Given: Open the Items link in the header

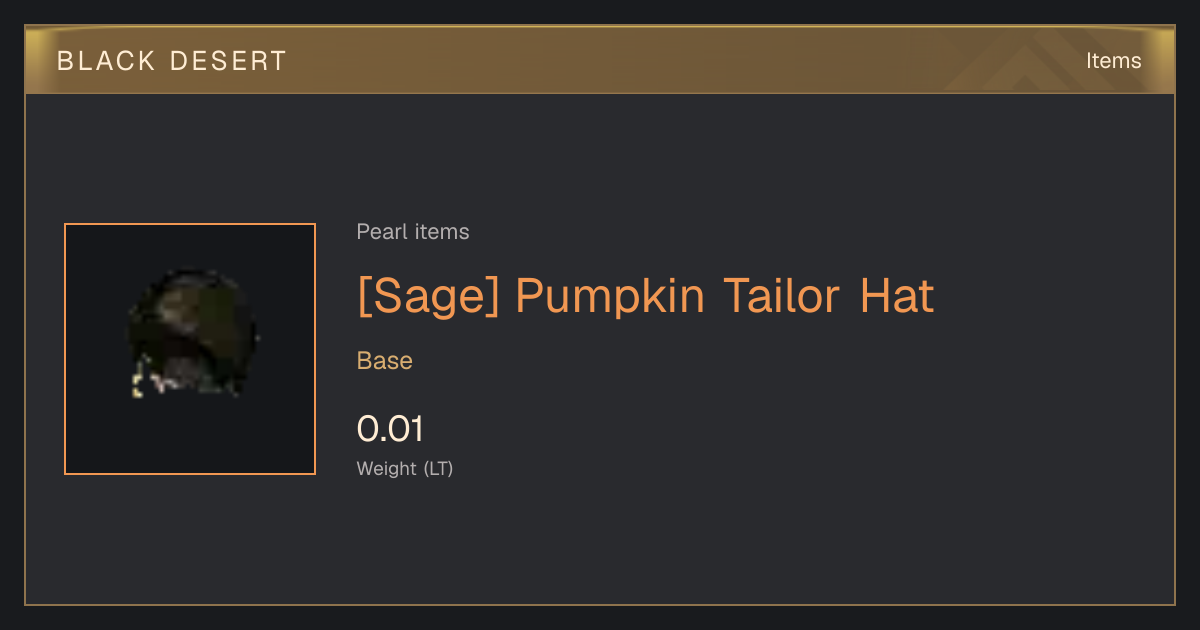Looking at the screenshot, I should point(1113,61).
